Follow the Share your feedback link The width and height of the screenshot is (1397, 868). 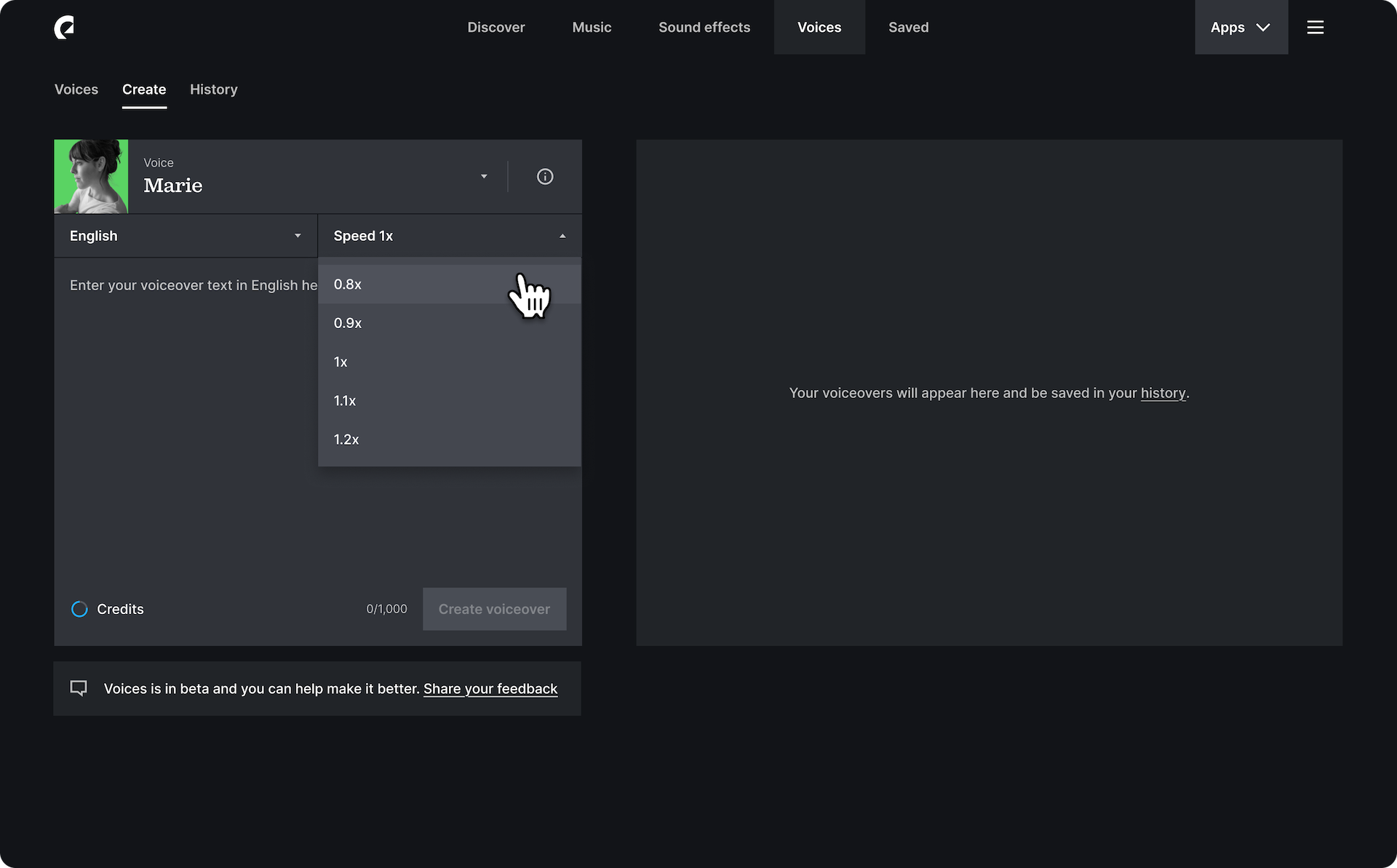point(490,689)
